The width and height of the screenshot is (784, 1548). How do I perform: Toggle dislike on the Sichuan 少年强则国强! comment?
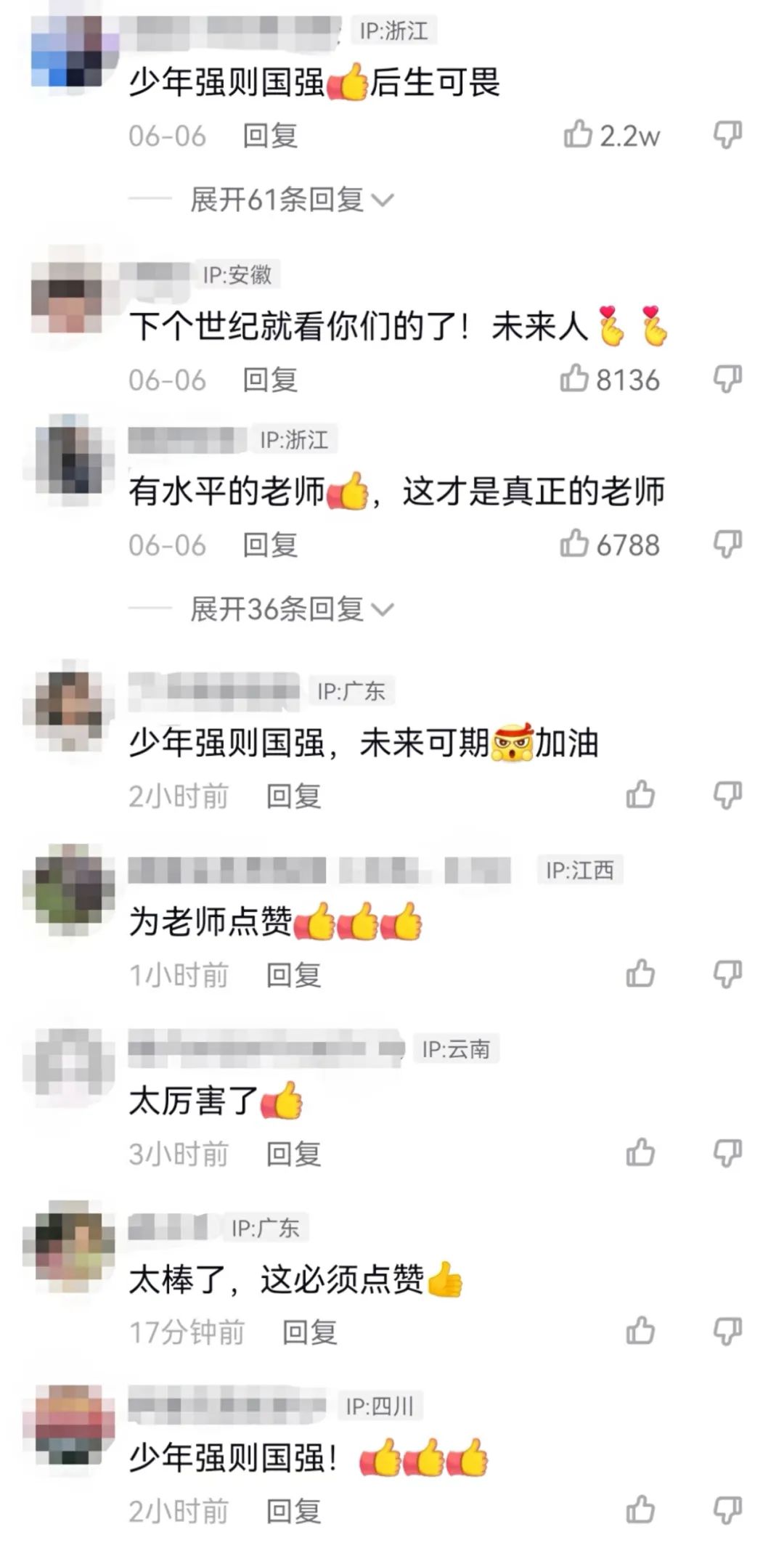coord(727,1511)
